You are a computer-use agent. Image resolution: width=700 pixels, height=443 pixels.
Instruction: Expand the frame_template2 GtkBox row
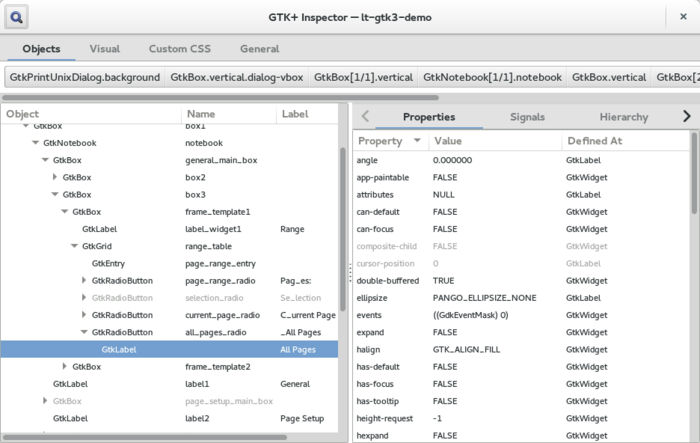coord(65,367)
